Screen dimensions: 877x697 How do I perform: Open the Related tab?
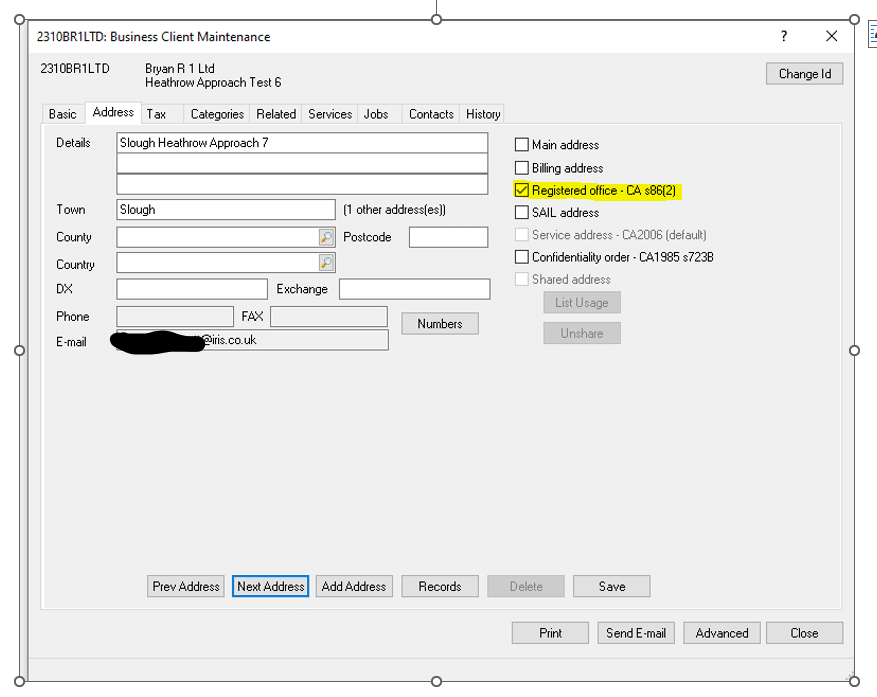(x=276, y=114)
